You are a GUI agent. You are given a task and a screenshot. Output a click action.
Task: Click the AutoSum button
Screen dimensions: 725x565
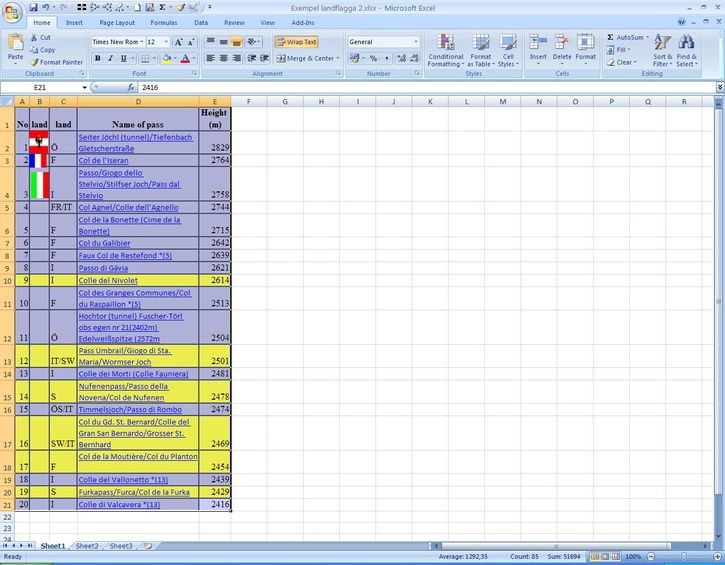(628, 37)
